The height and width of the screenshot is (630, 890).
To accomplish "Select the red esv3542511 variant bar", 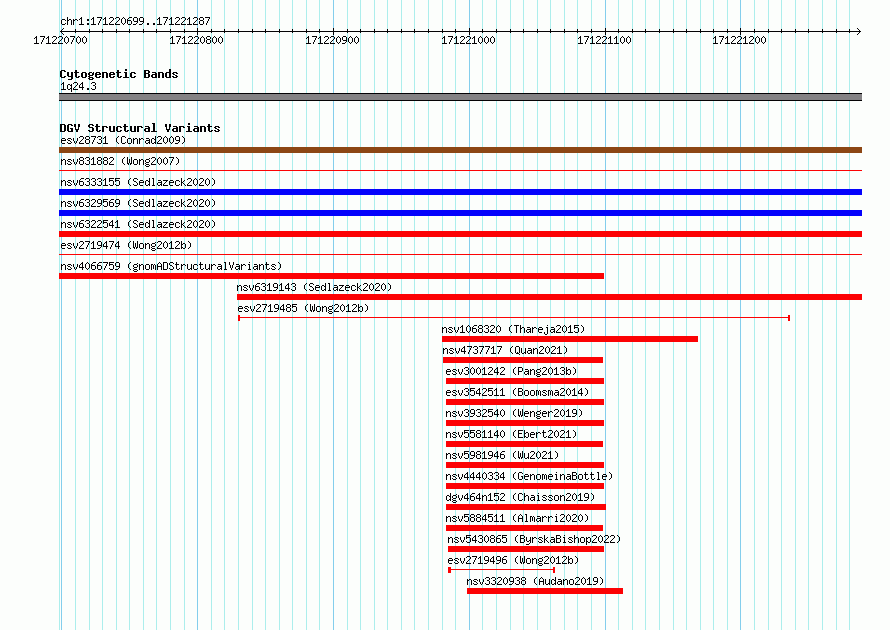I will pos(525,402).
